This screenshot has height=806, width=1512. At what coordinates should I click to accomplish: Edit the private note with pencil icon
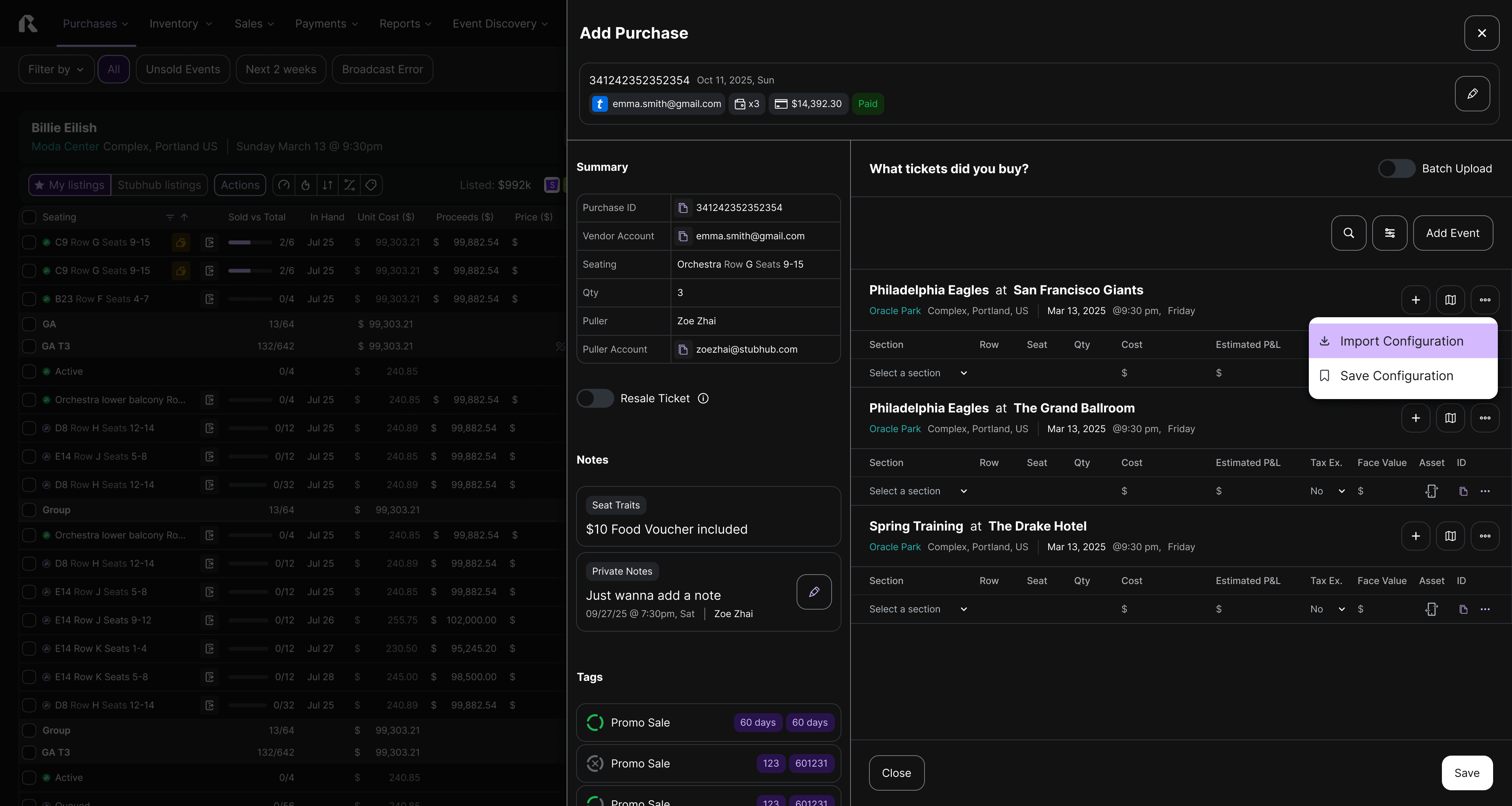[x=813, y=592]
